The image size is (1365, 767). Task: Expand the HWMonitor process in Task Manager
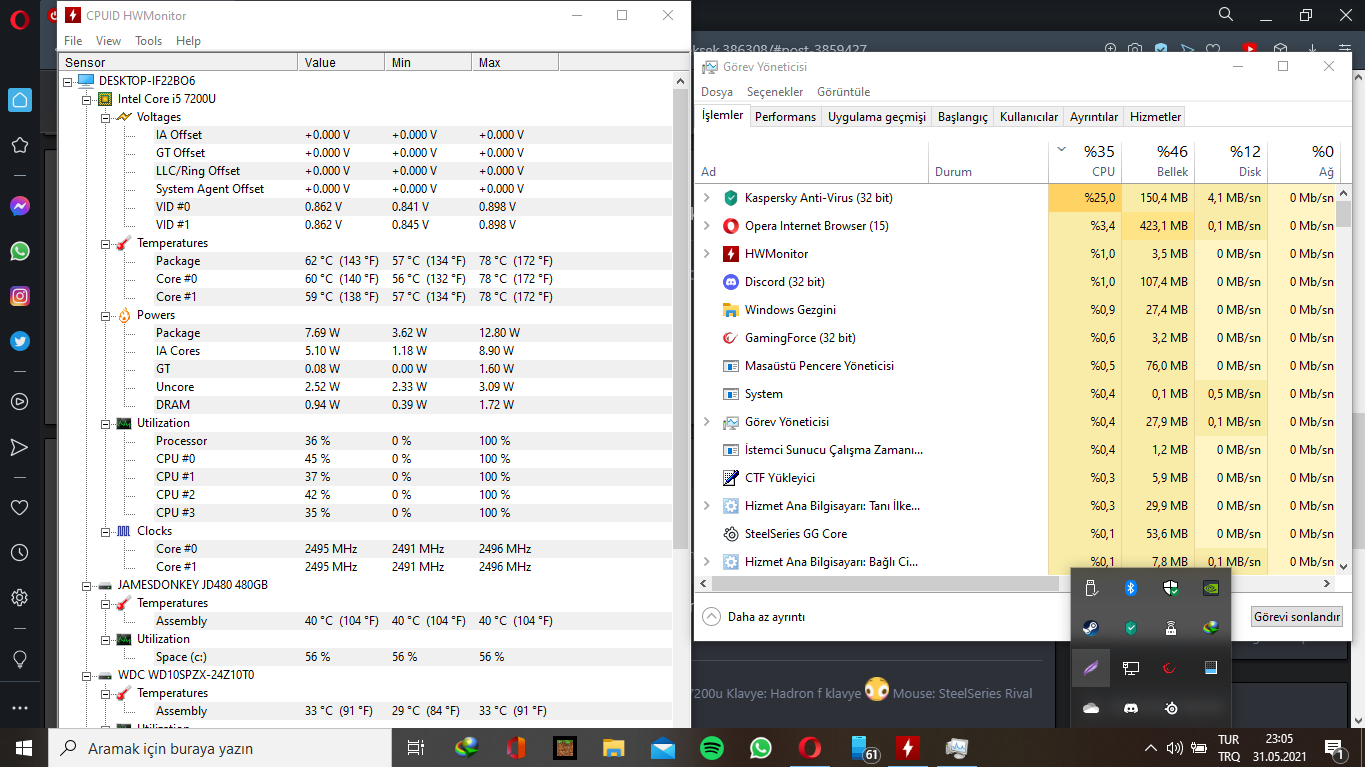tap(707, 254)
